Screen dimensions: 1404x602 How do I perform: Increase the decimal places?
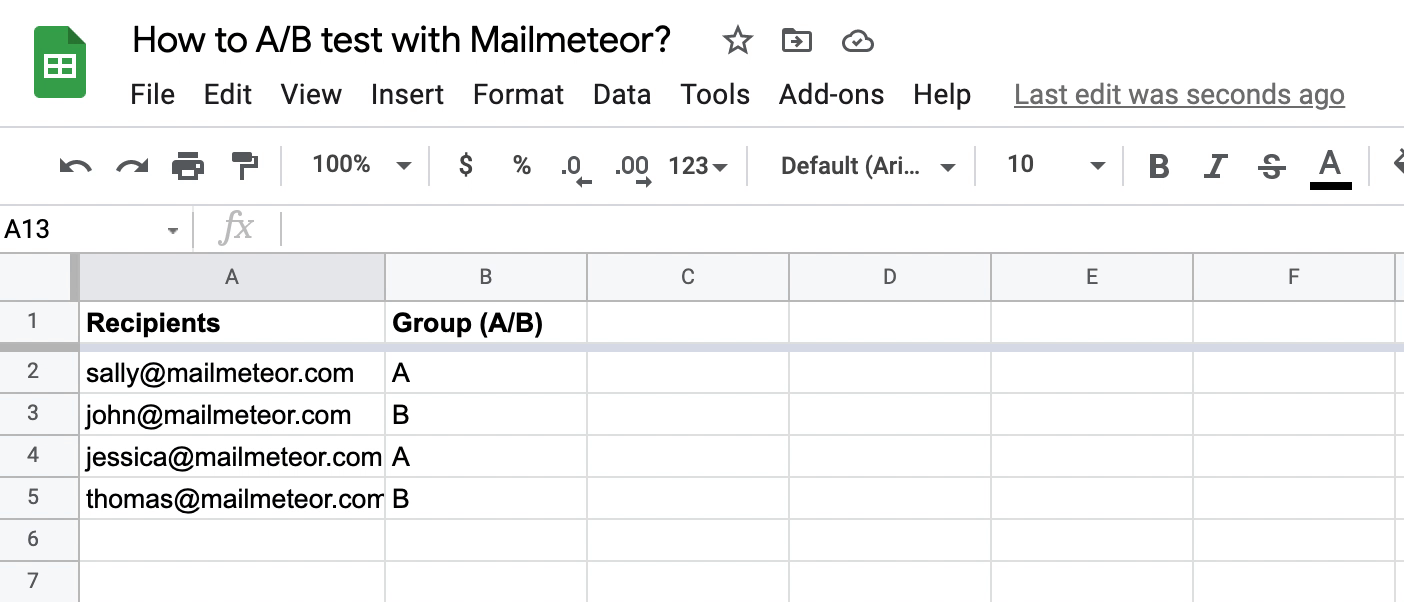[x=633, y=167]
